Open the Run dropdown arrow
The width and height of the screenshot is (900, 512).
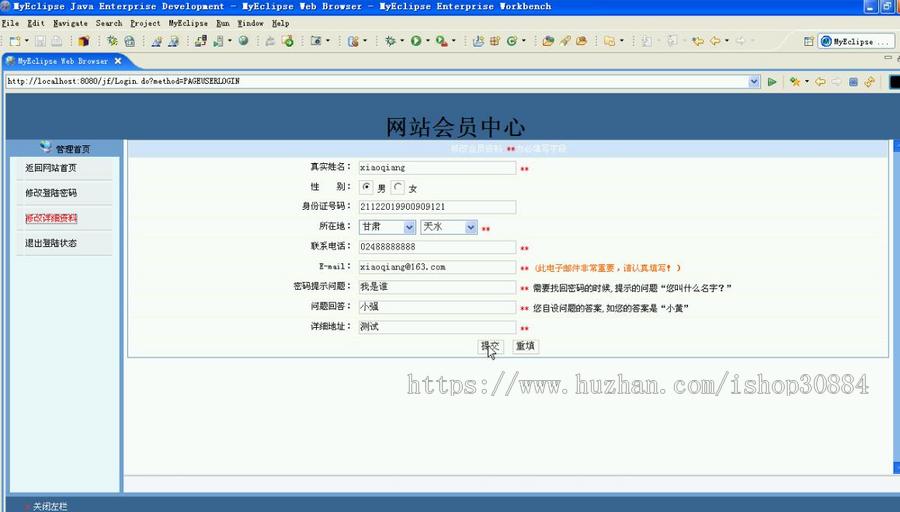click(x=428, y=41)
